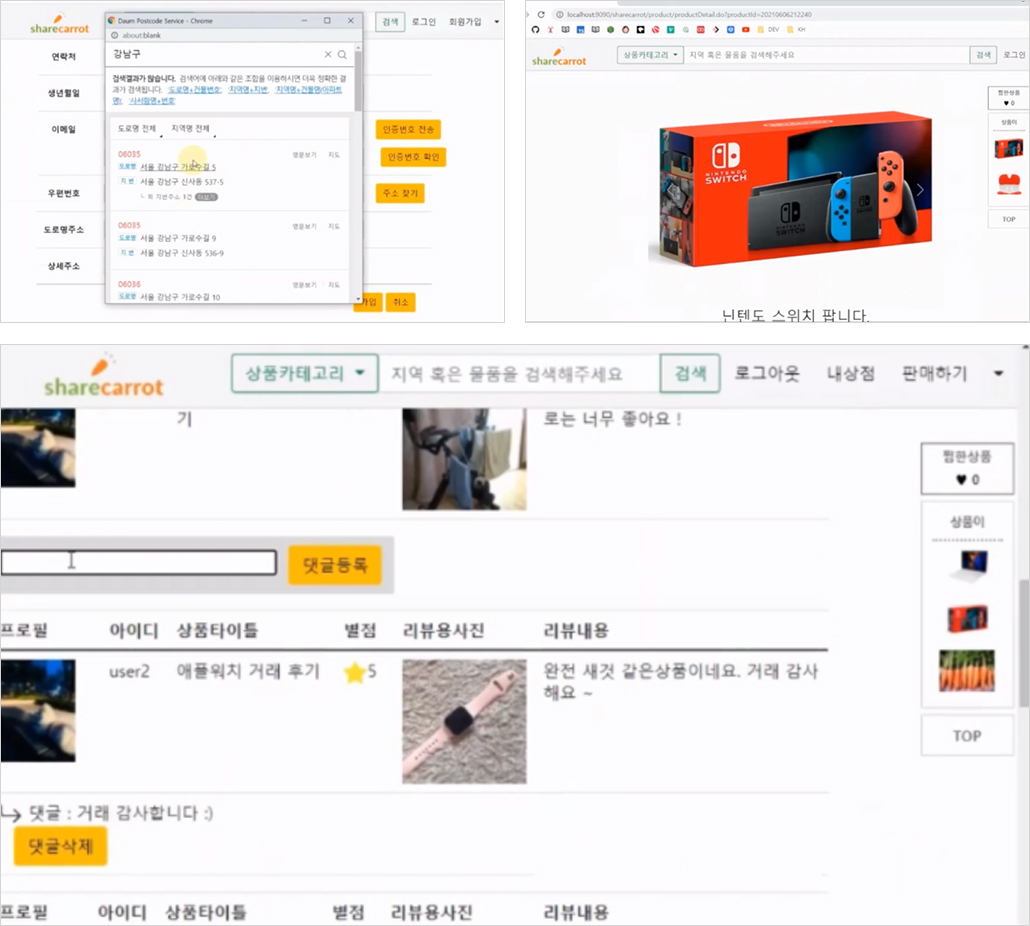This screenshot has height=926, width=1030.
Task: Click the vertical scrollbar in the postcode popup
Action: (358, 81)
